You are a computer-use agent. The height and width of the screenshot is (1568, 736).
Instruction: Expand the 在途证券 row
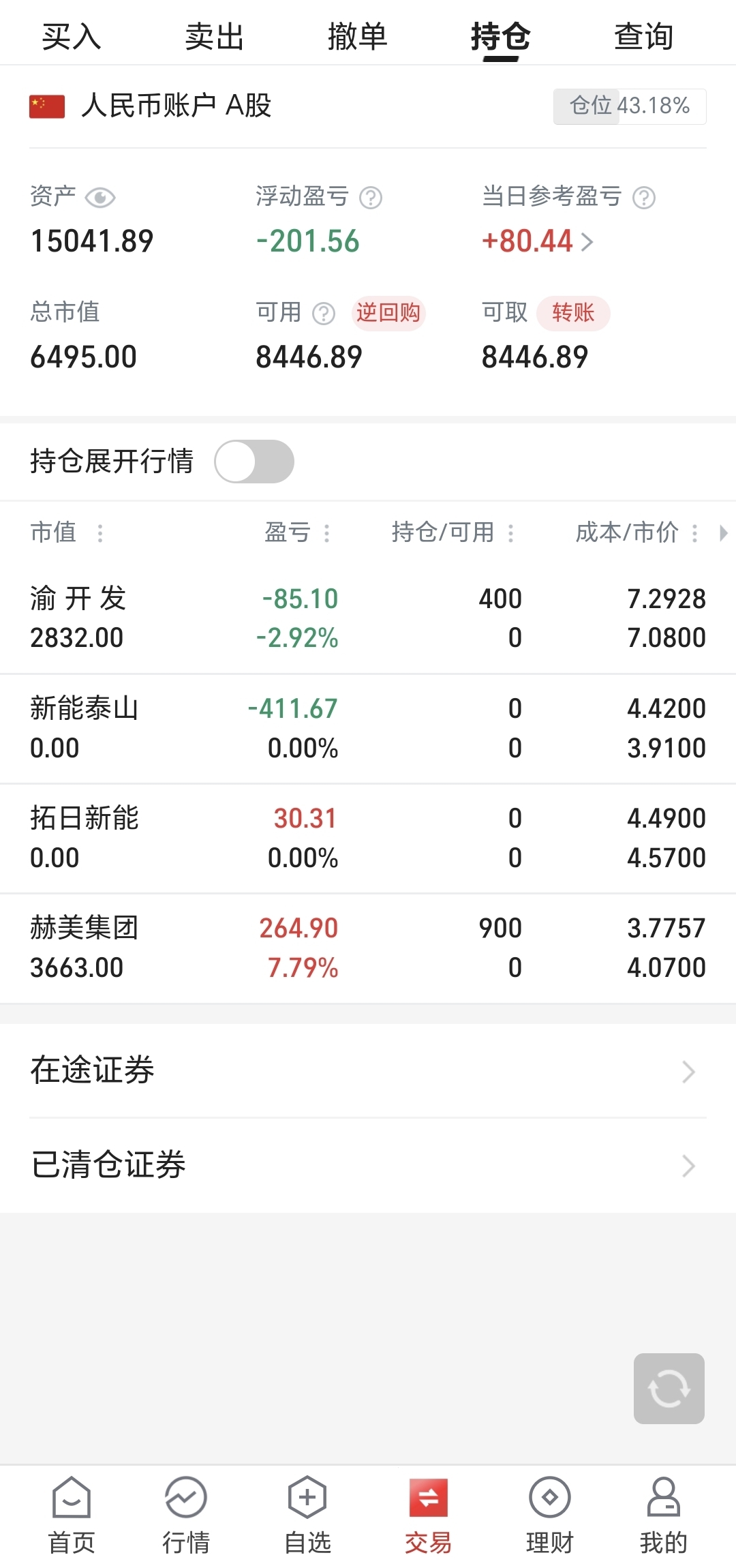368,1070
